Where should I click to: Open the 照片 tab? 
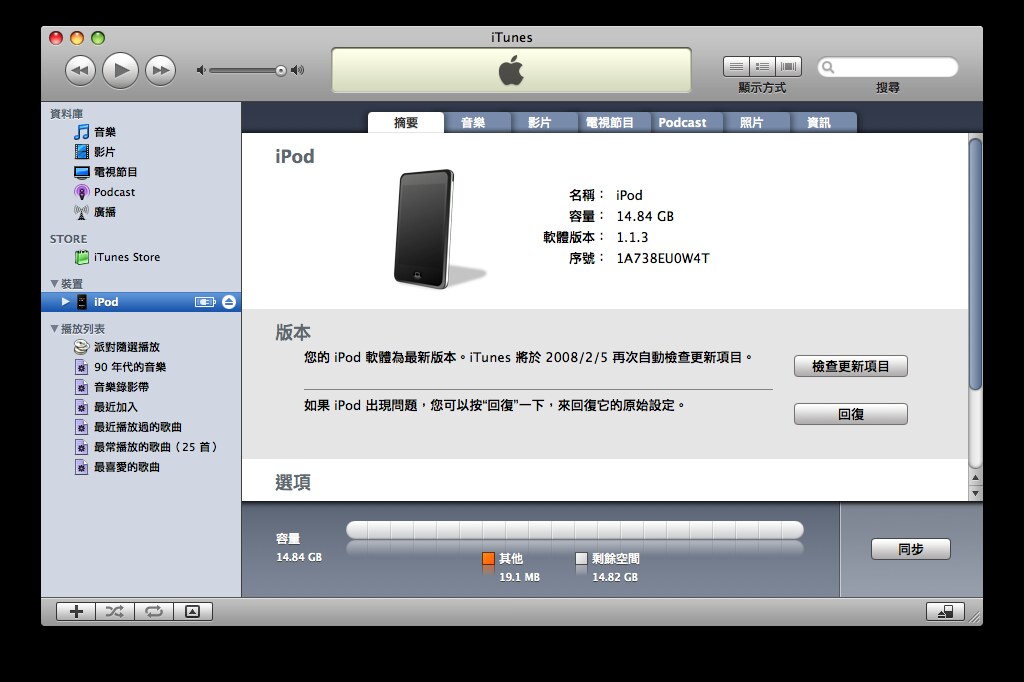point(755,122)
